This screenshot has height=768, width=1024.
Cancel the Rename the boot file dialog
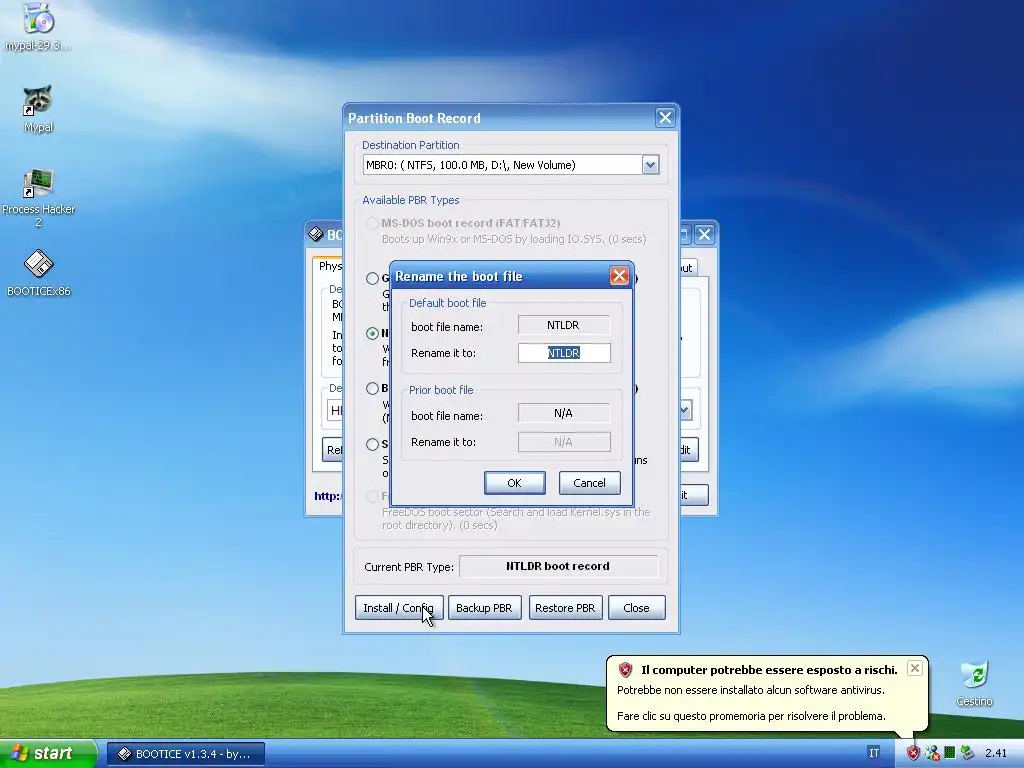pyautogui.click(x=589, y=483)
